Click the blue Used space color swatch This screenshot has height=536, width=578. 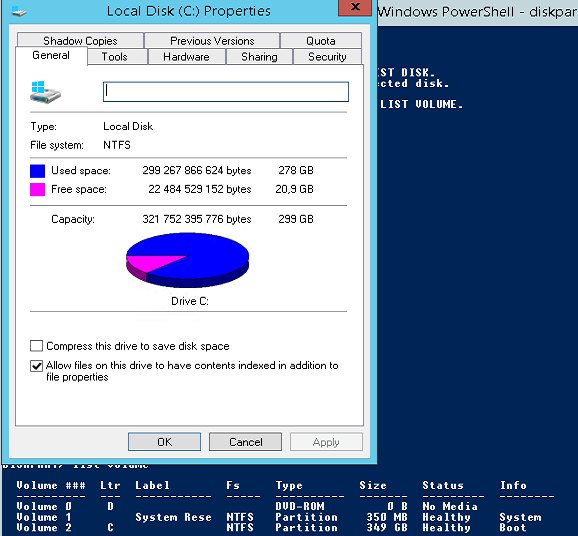tap(37, 171)
